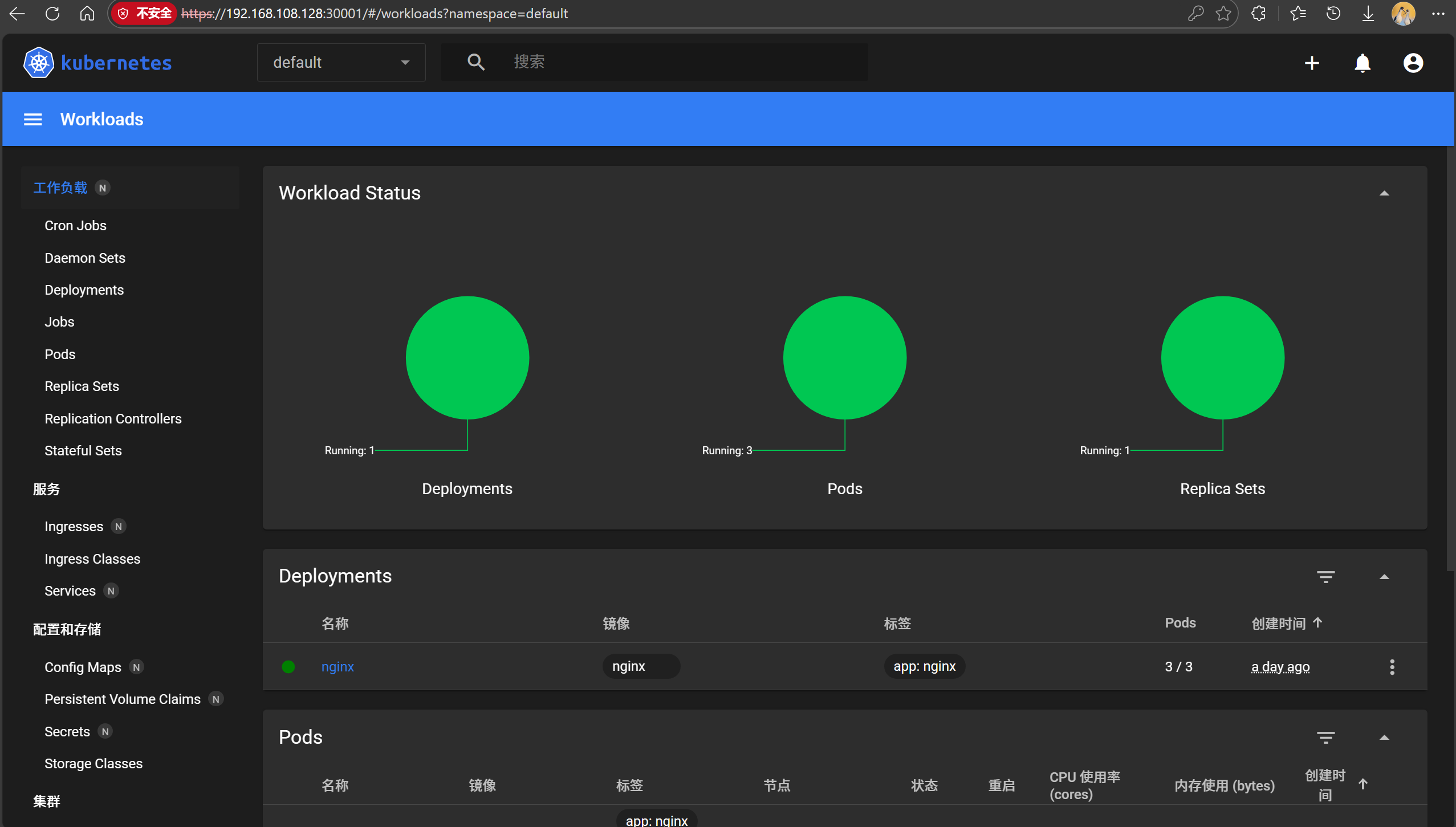This screenshot has width=1456, height=827.
Task: Open the notifications bell icon
Action: click(1363, 63)
